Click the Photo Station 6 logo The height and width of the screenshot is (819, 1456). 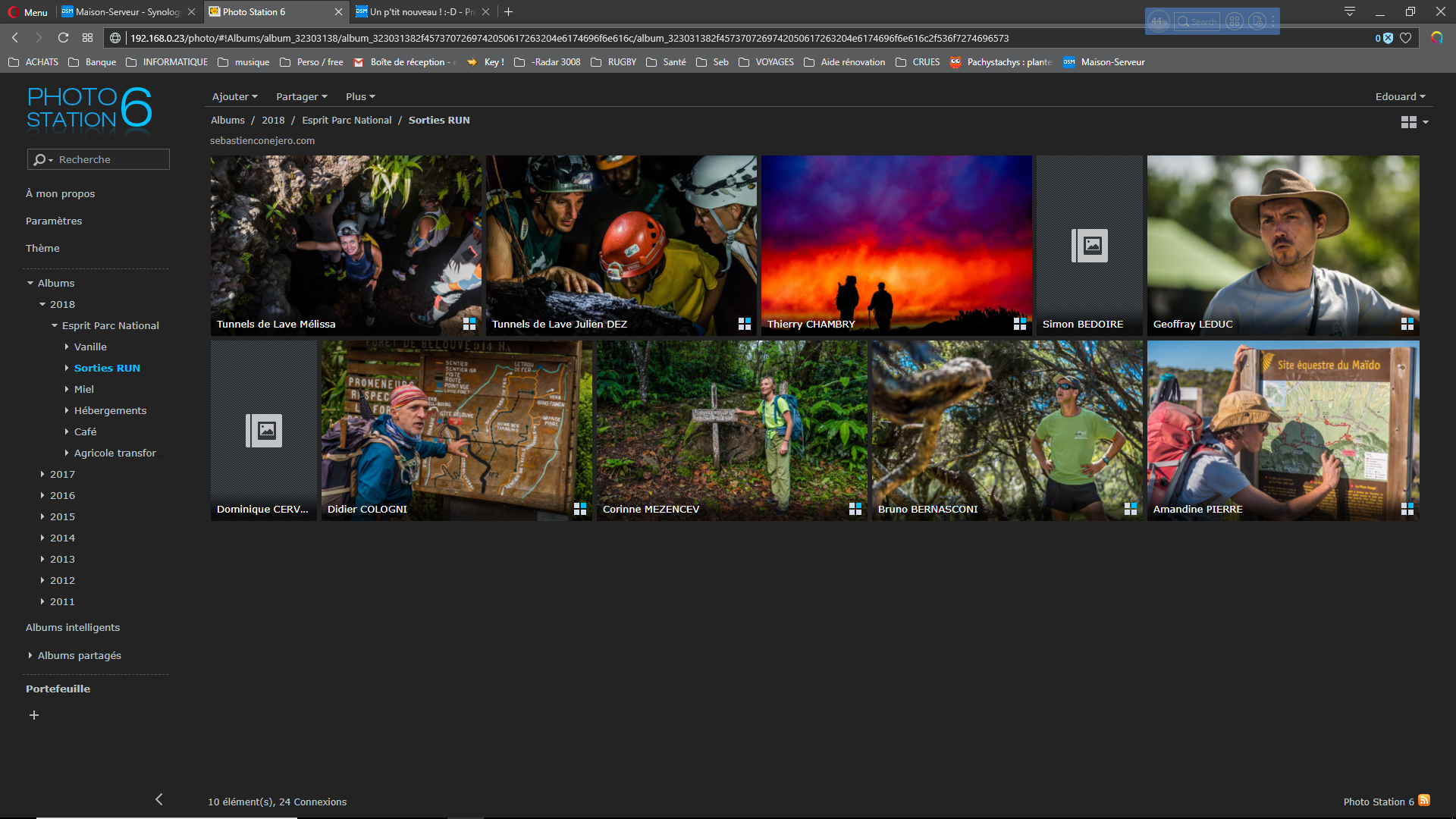(x=89, y=108)
